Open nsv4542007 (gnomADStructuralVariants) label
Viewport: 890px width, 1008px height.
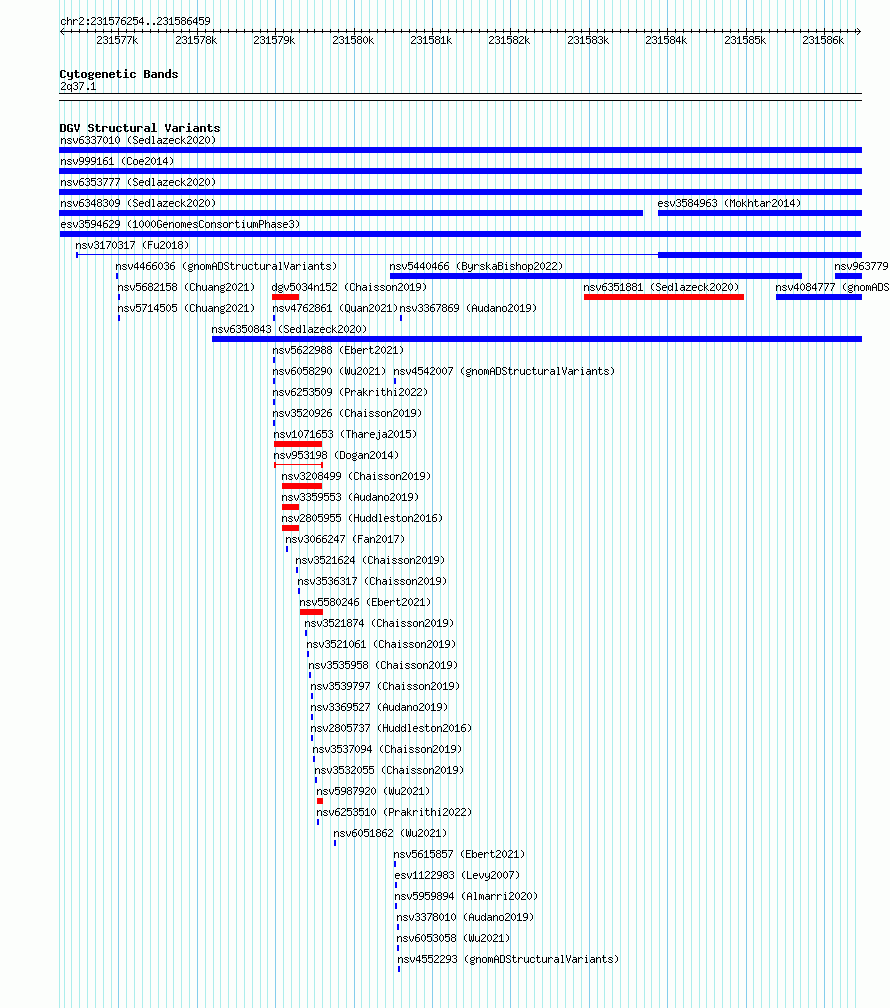click(x=504, y=372)
